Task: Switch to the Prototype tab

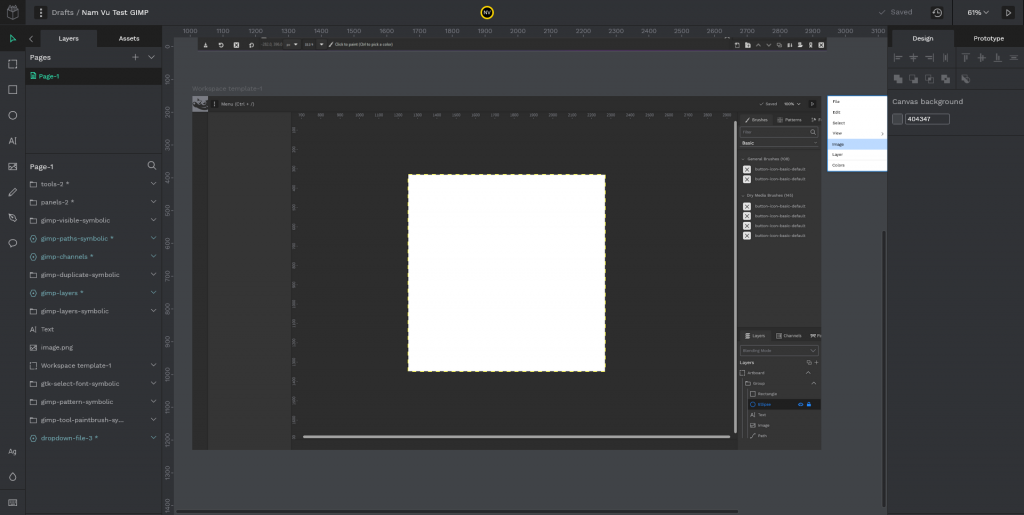Action: (988, 39)
